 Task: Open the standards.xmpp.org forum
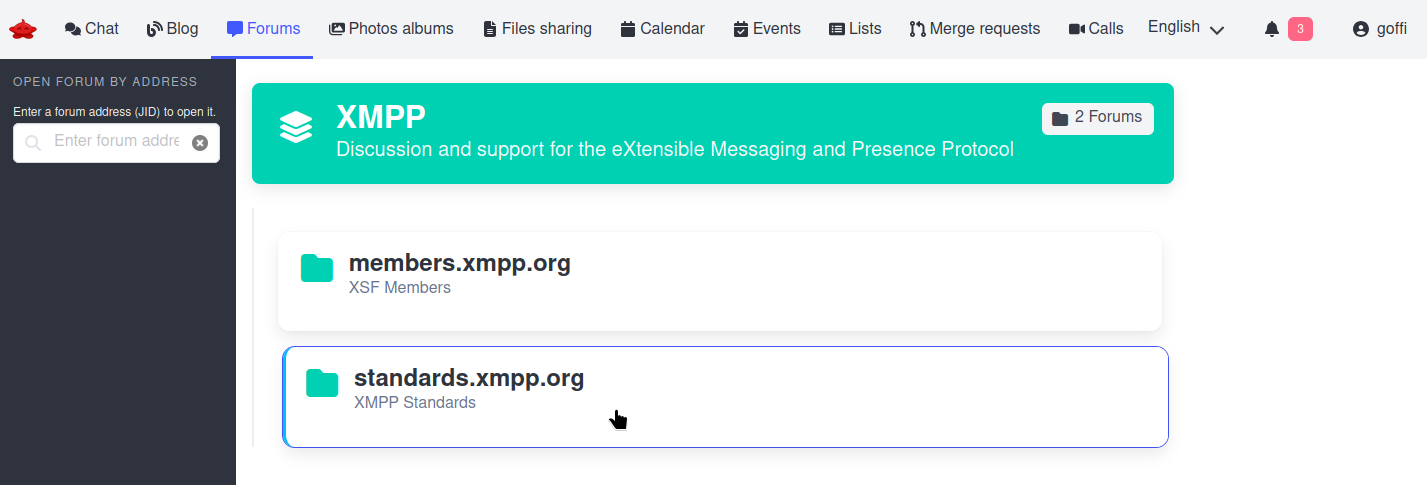(x=468, y=379)
